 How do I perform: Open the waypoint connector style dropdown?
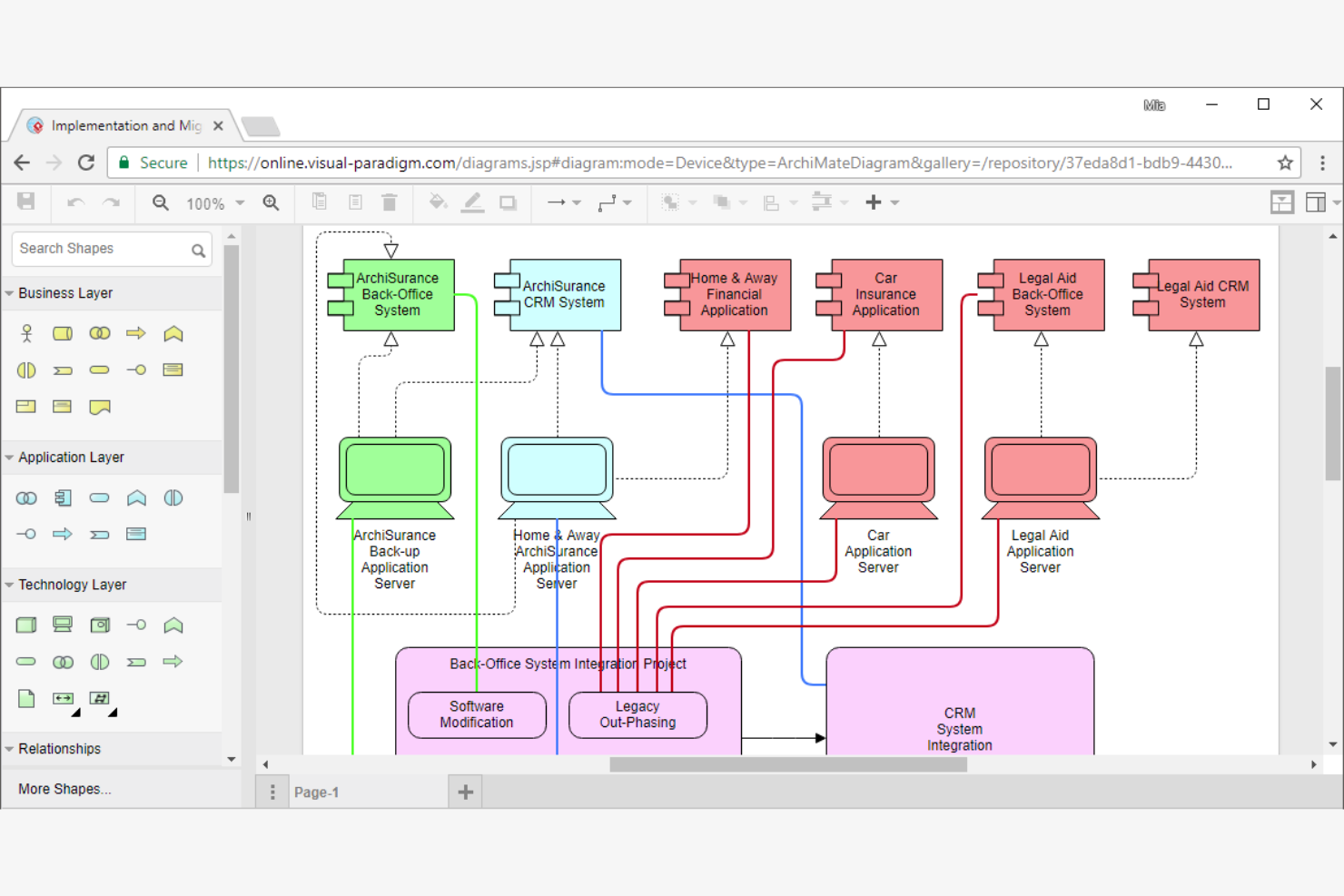(615, 202)
